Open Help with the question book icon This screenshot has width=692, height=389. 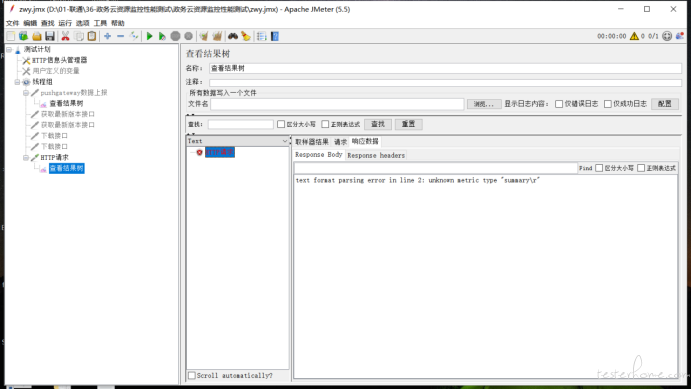[275, 36]
